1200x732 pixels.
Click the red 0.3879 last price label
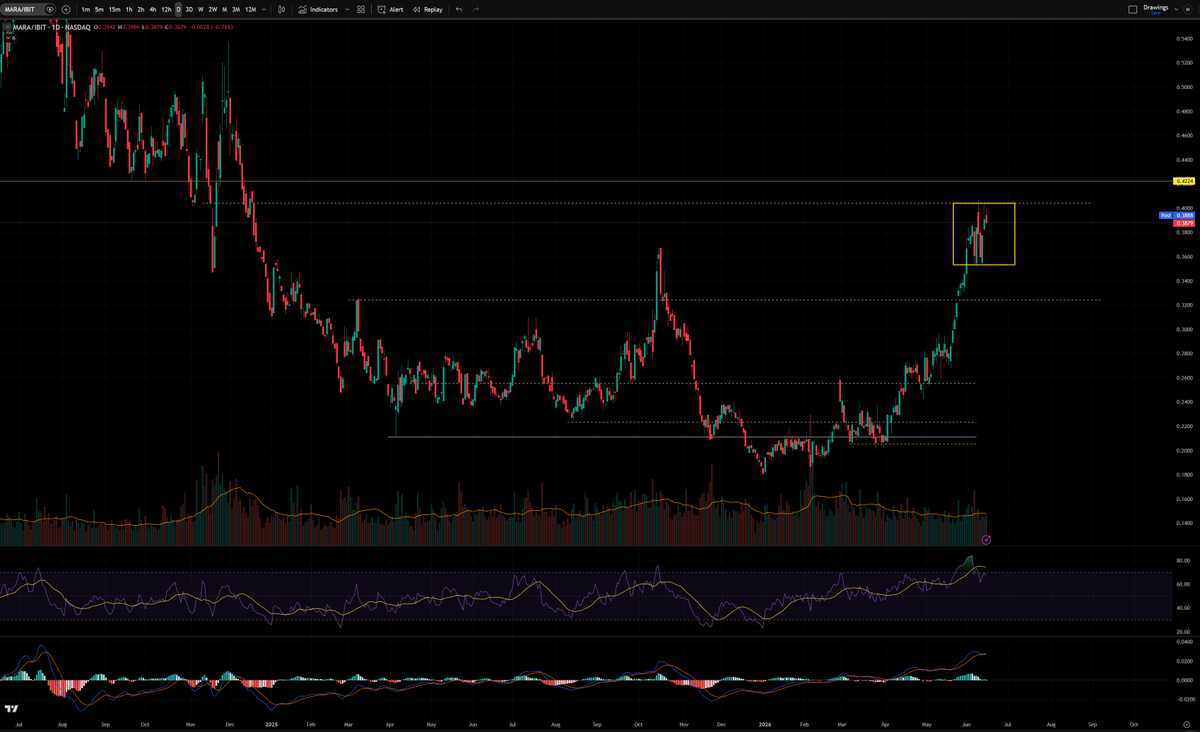tap(1185, 223)
